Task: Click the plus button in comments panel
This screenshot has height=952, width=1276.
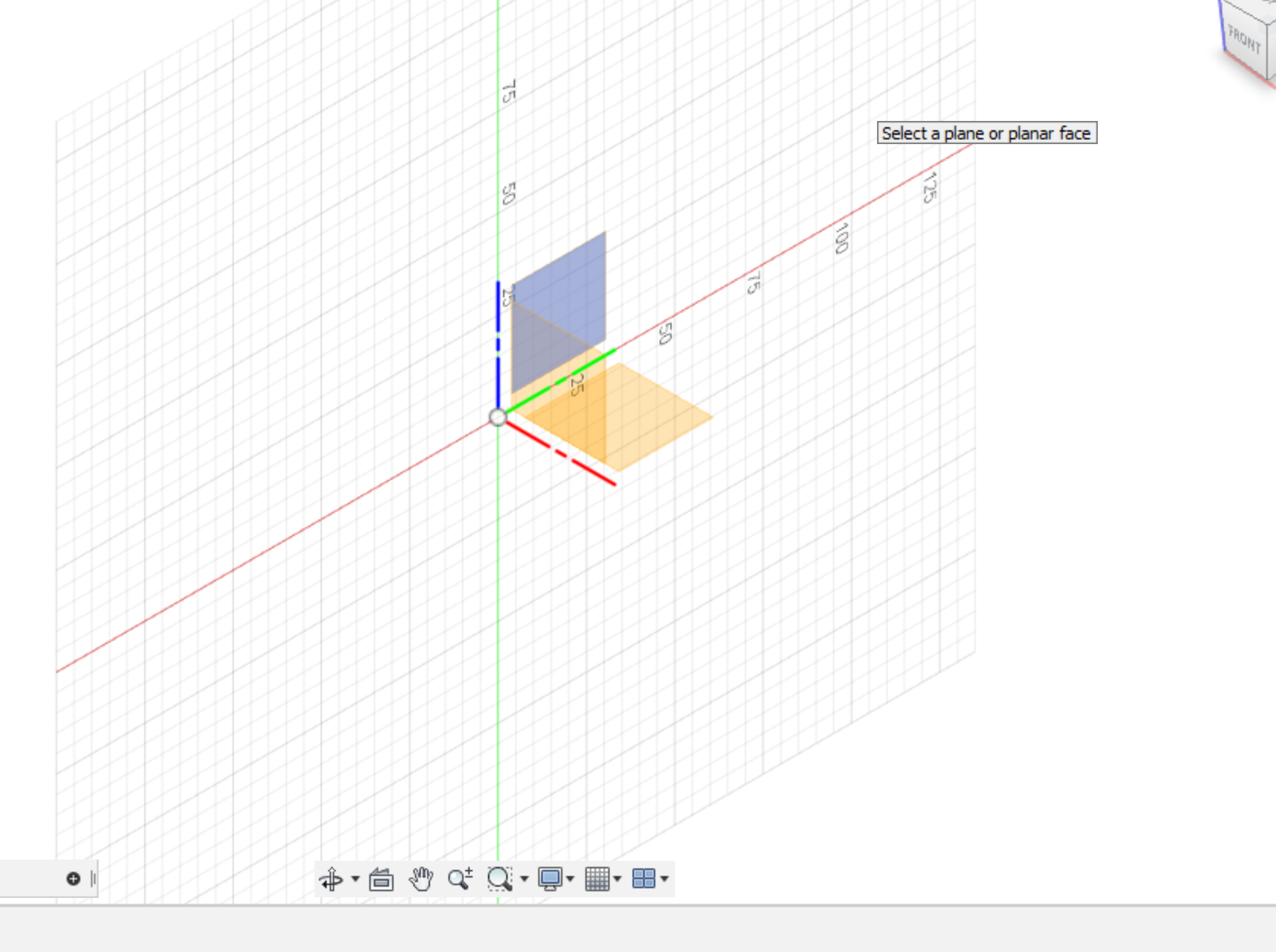Action: pos(74,878)
